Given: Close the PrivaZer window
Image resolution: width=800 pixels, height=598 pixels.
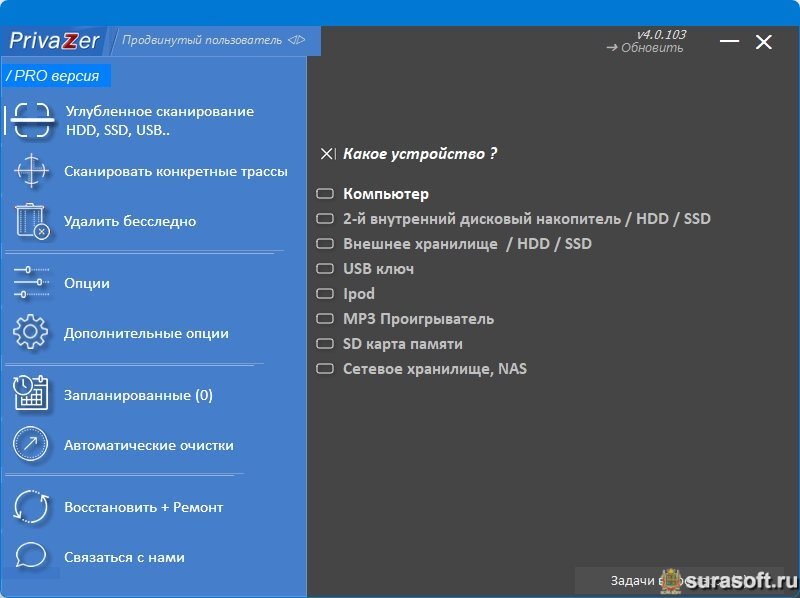Looking at the screenshot, I should 763,42.
